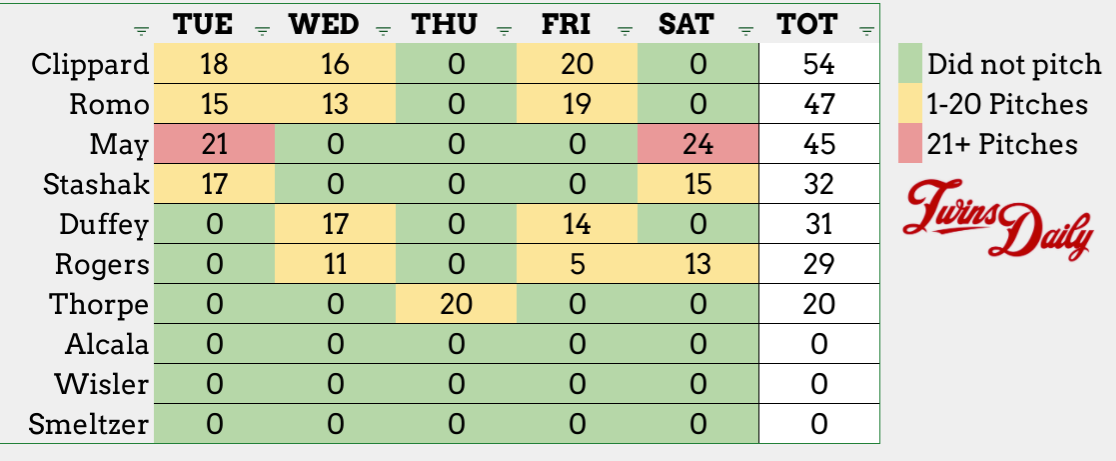Select the Clippard row label
1116x461 pixels.
tap(90, 65)
